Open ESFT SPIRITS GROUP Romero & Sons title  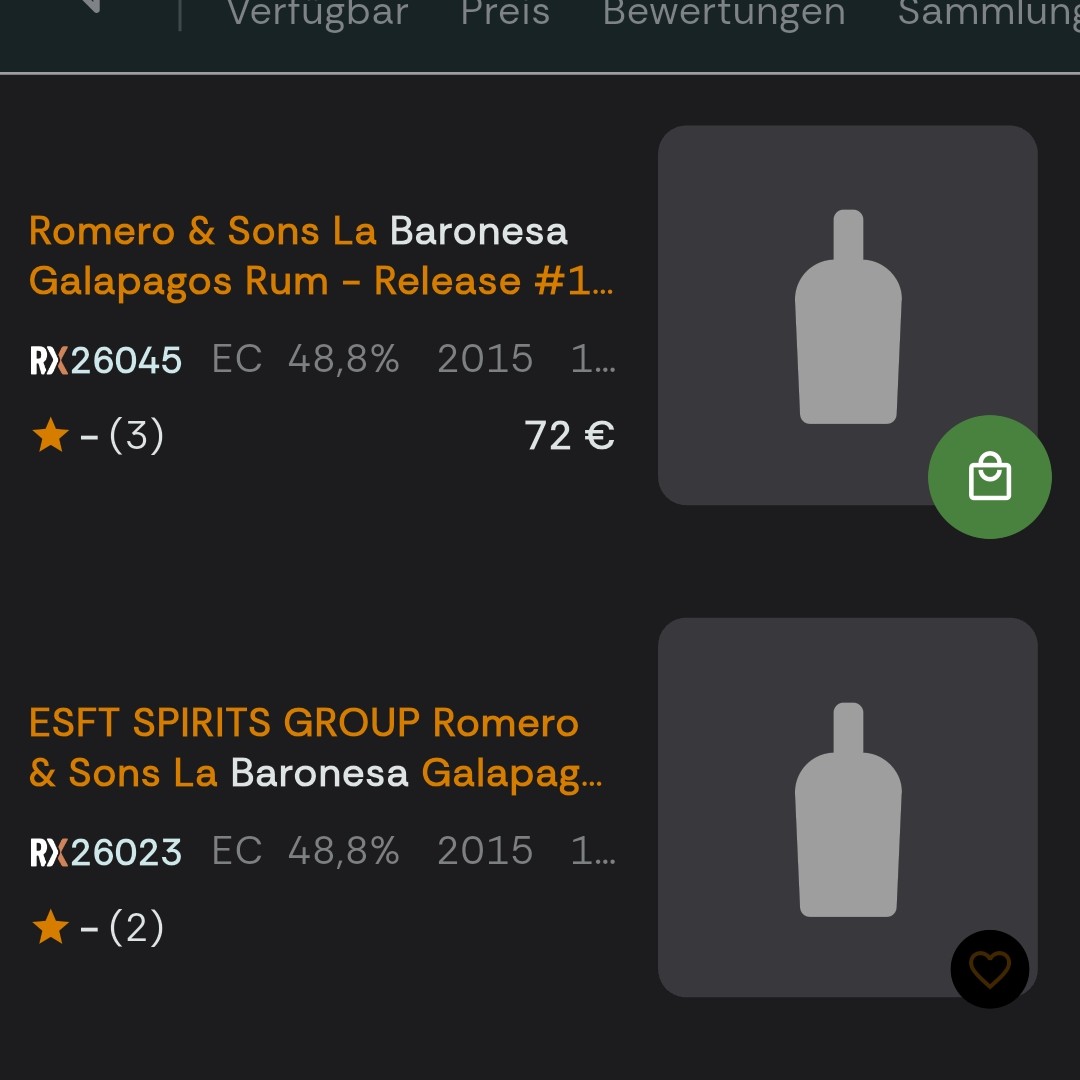pyautogui.click(x=316, y=748)
